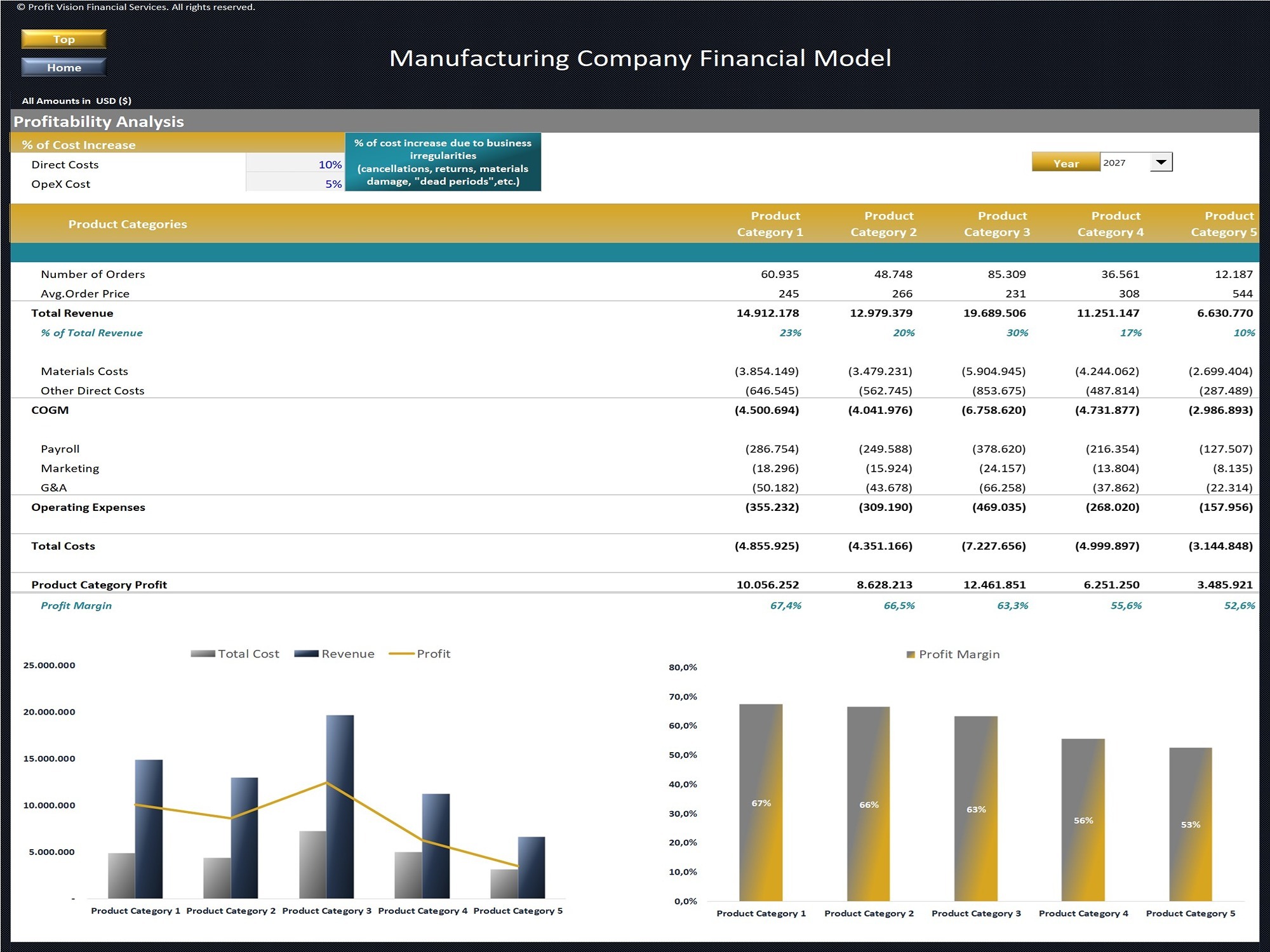The image size is (1270, 952).
Task: Select the Operating Expenses row label
Action: coord(88,507)
